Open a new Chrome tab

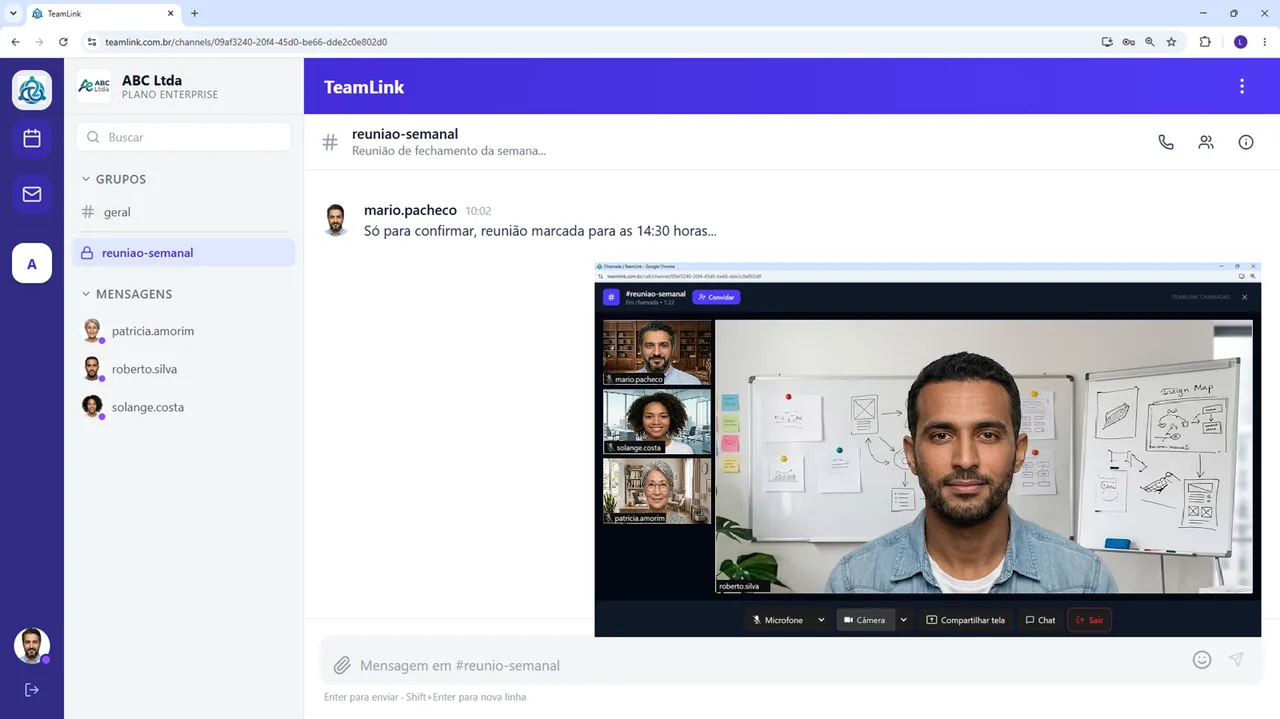194,13
